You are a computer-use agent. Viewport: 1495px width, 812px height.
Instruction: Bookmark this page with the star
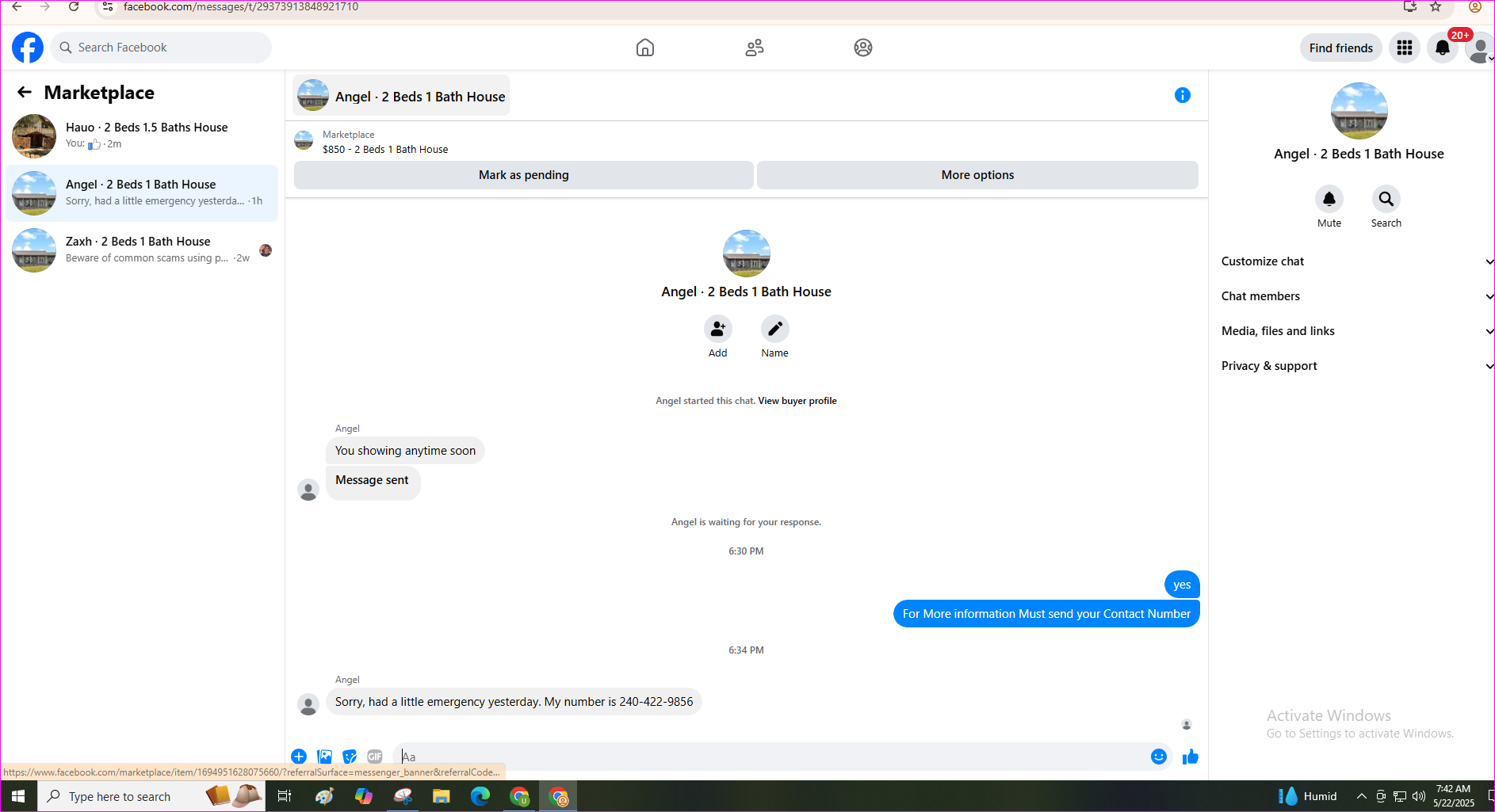click(x=1436, y=6)
